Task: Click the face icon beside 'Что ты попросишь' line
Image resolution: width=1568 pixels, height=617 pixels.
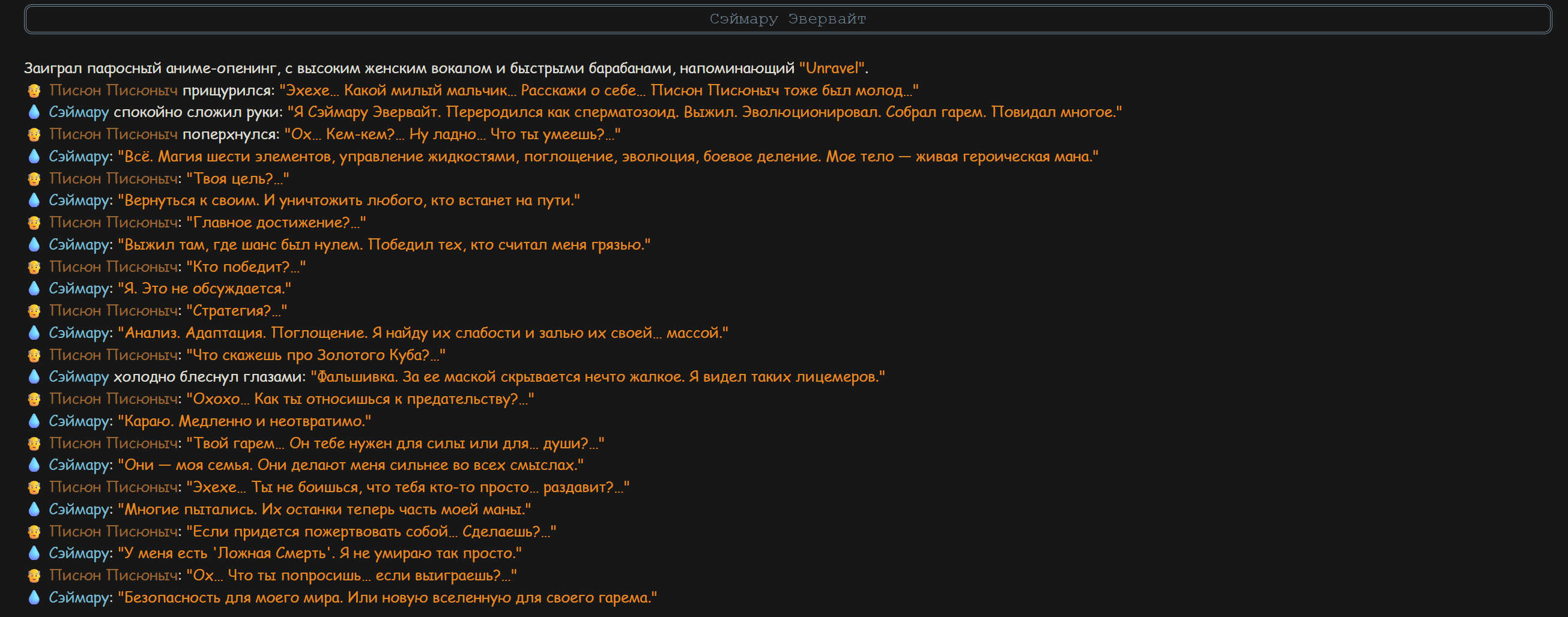Action: [34, 576]
